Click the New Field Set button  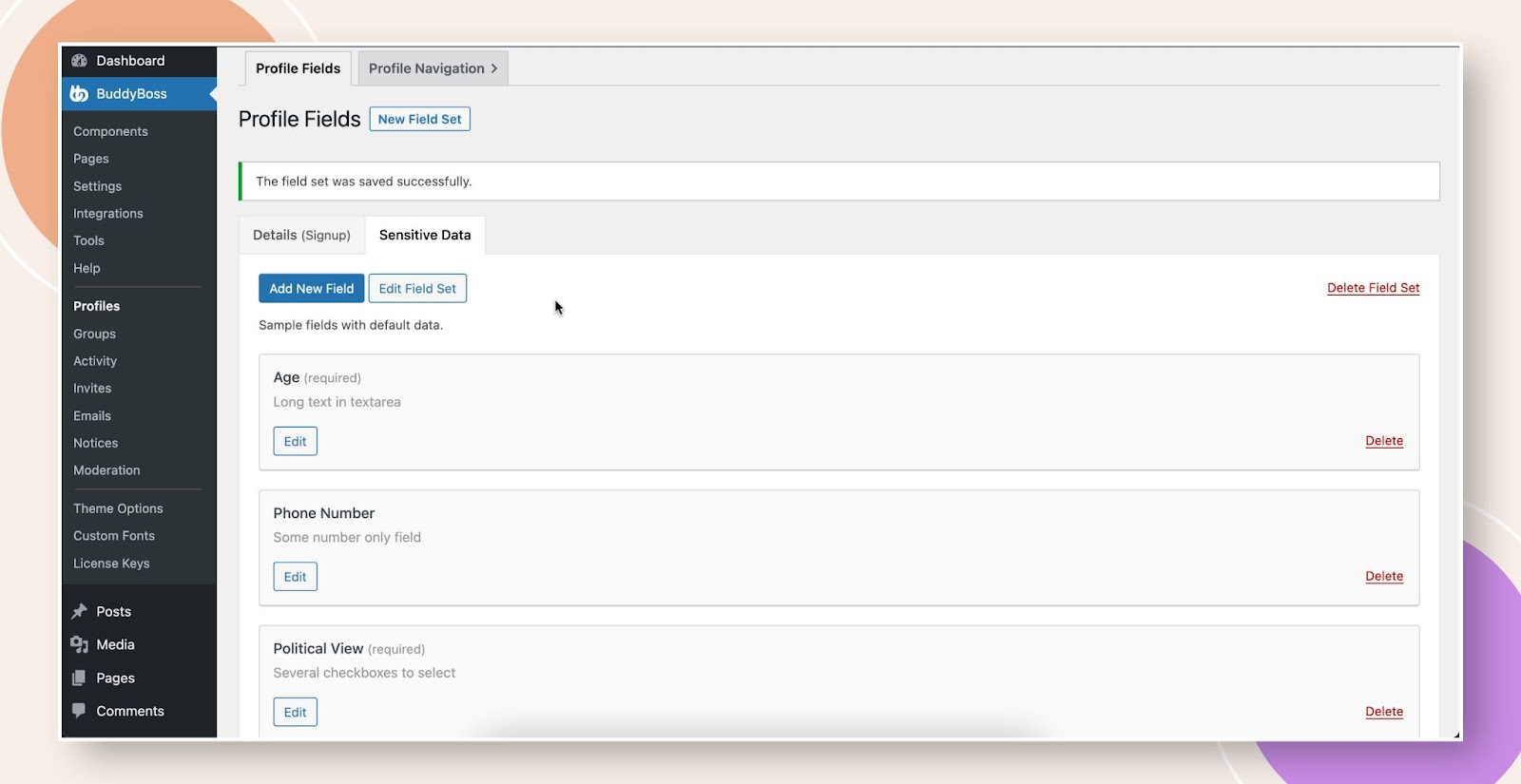(x=419, y=119)
